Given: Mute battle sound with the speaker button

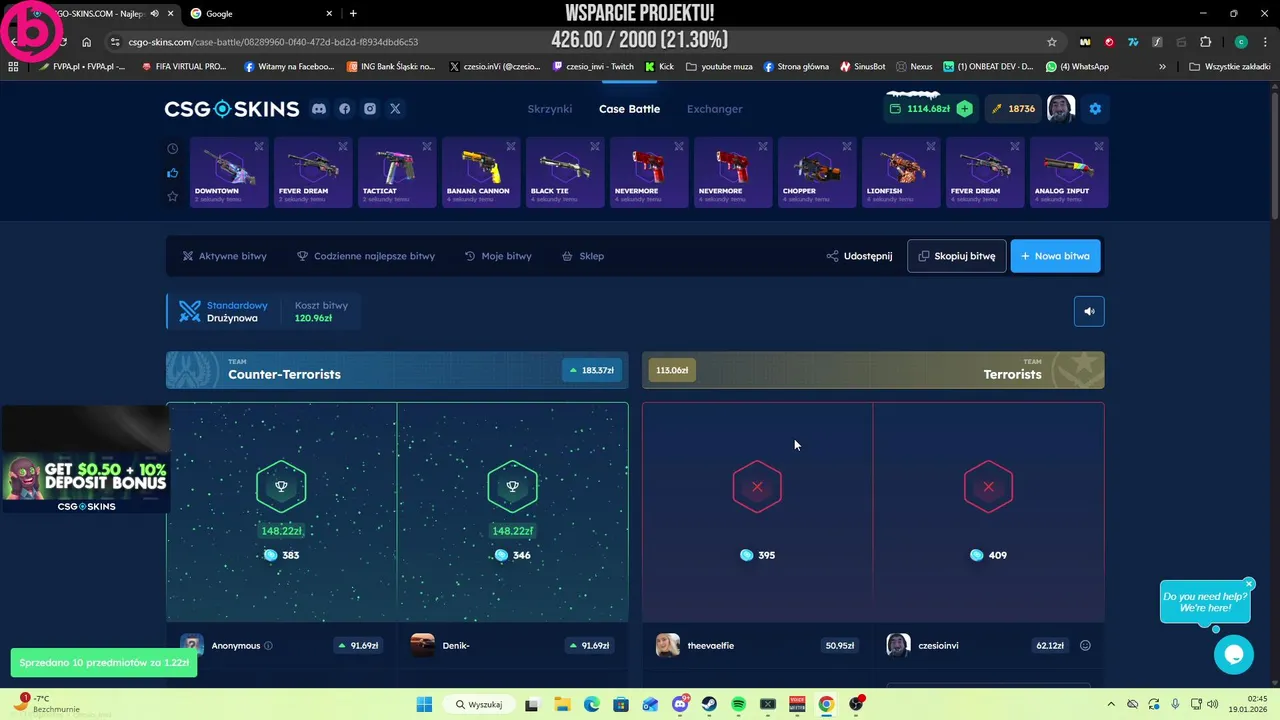Looking at the screenshot, I should pos(1089,311).
